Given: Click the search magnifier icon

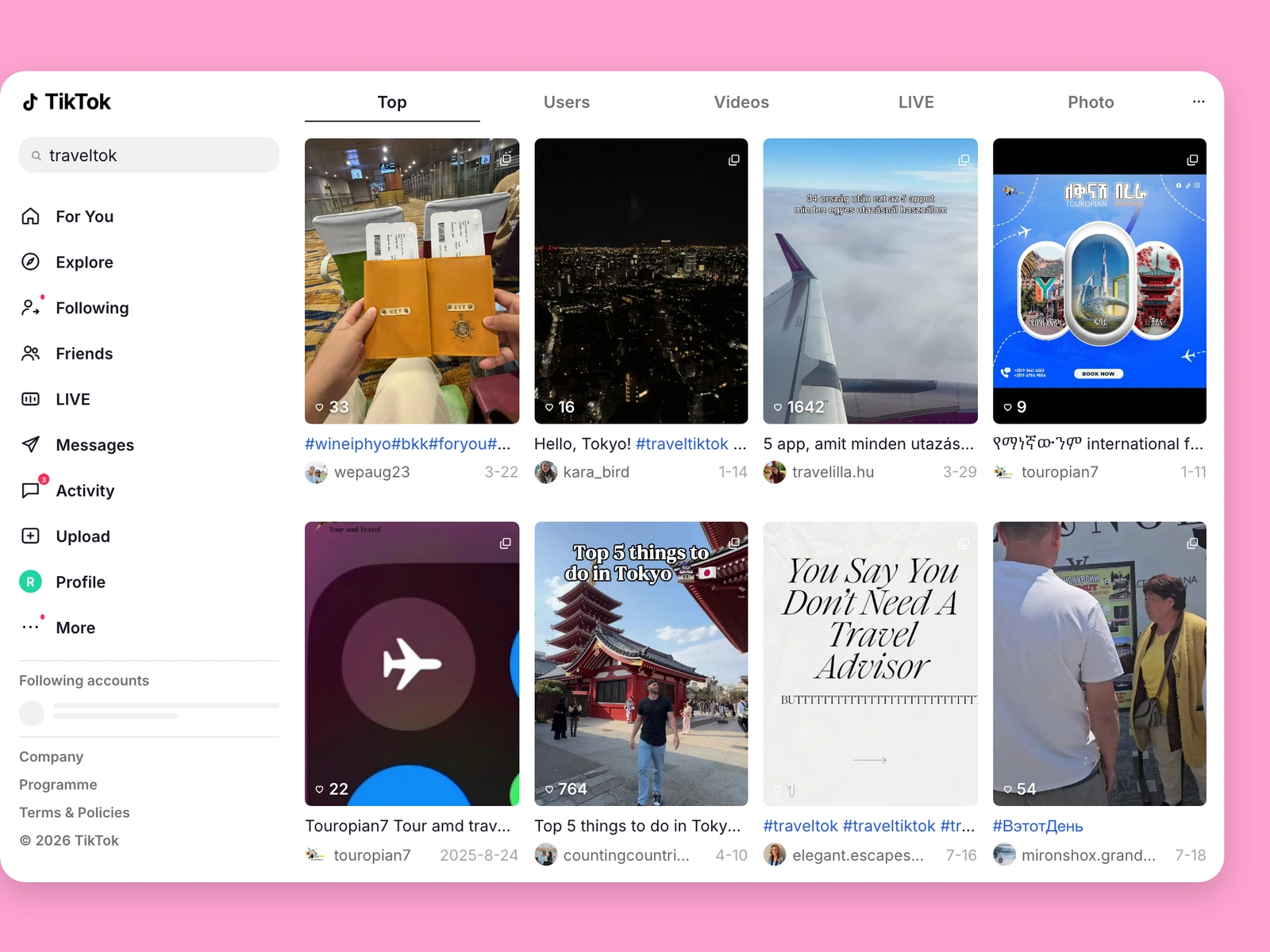Looking at the screenshot, I should tap(37, 156).
